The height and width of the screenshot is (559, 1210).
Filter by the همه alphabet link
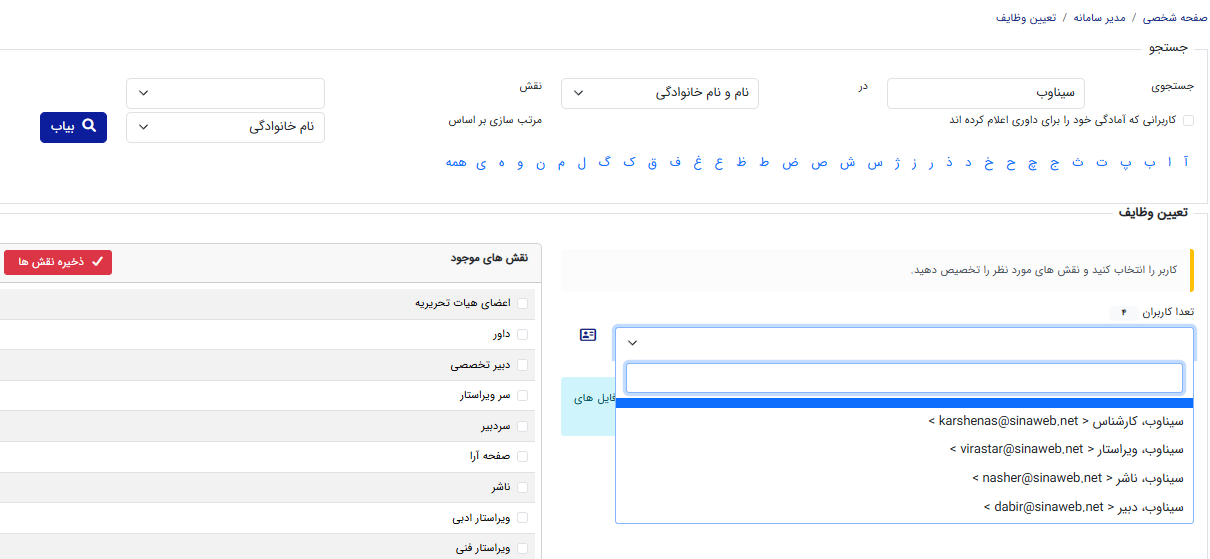pos(457,162)
